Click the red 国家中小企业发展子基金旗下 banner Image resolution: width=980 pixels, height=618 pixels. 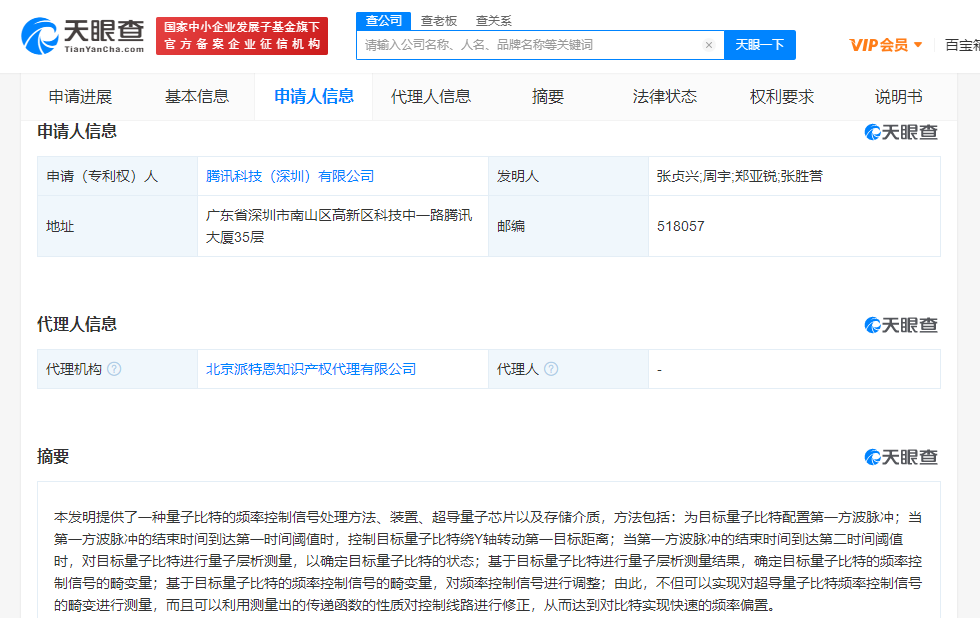(x=242, y=36)
